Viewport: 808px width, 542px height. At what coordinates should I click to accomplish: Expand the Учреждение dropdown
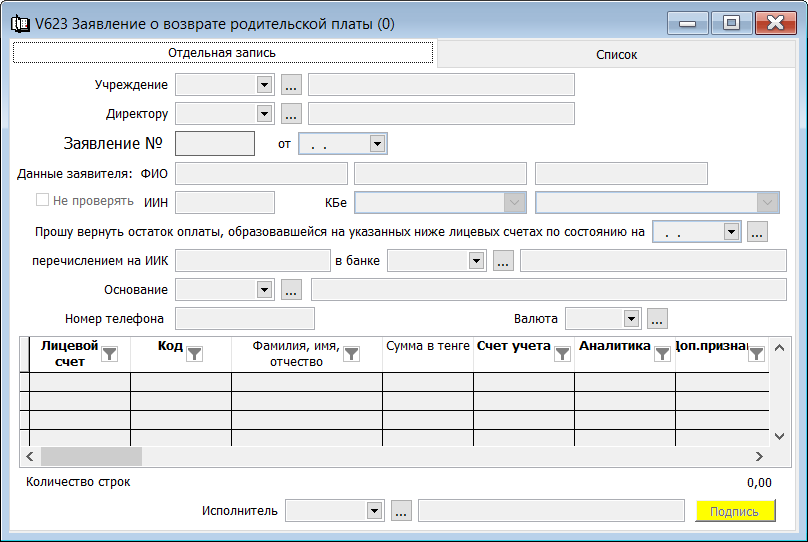click(x=264, y=84)
